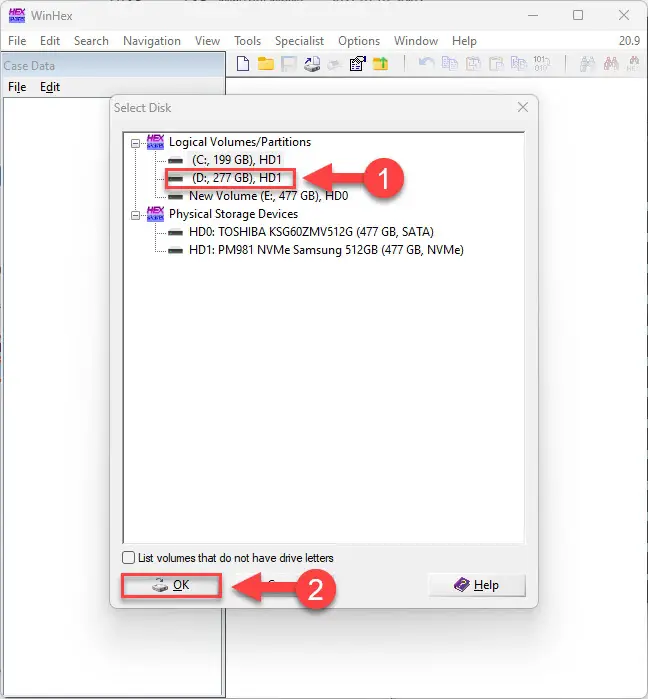
Task: Select the (D:, 277 GB), HD1 volume
Action: coord(237,178)
